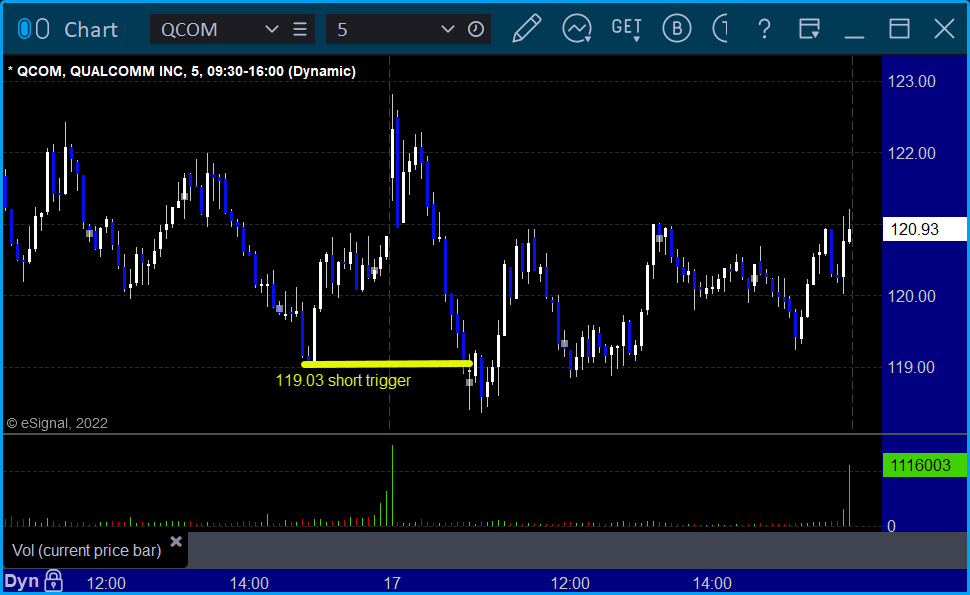Click the 122.00 price axis label
The width and height of the screenshot is (970, 595).
pyautogui.click(x=912, y=153)
